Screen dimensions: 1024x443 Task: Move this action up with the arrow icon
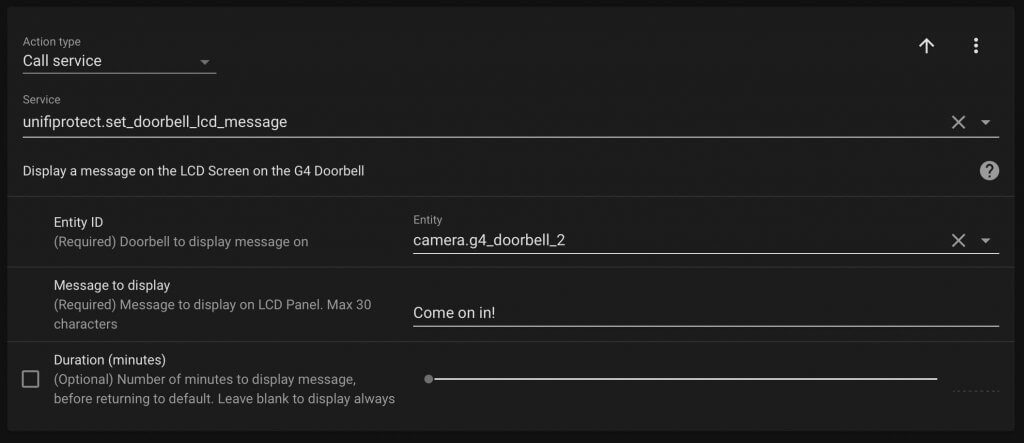pos(926,46)
